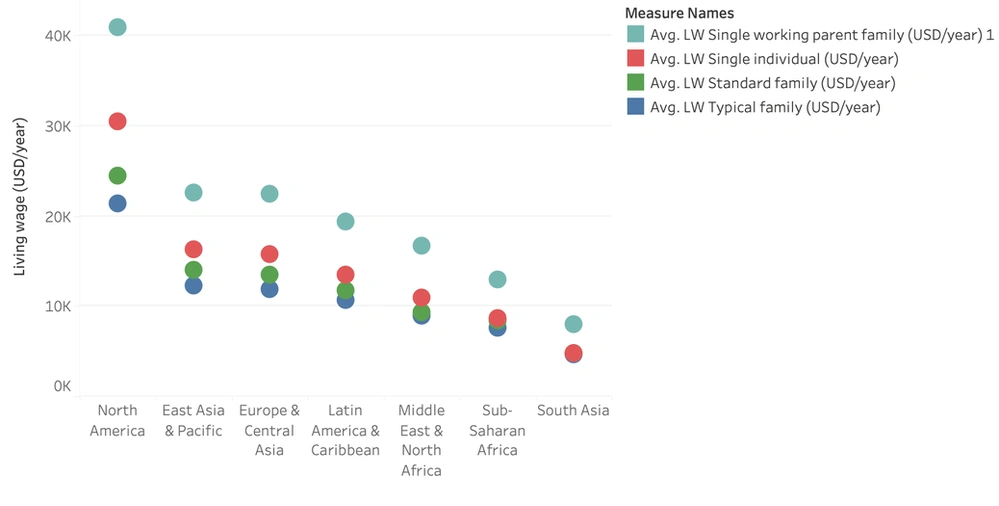
Task: Click the Measure Names legend title
Action: click(x=679, y=13)
